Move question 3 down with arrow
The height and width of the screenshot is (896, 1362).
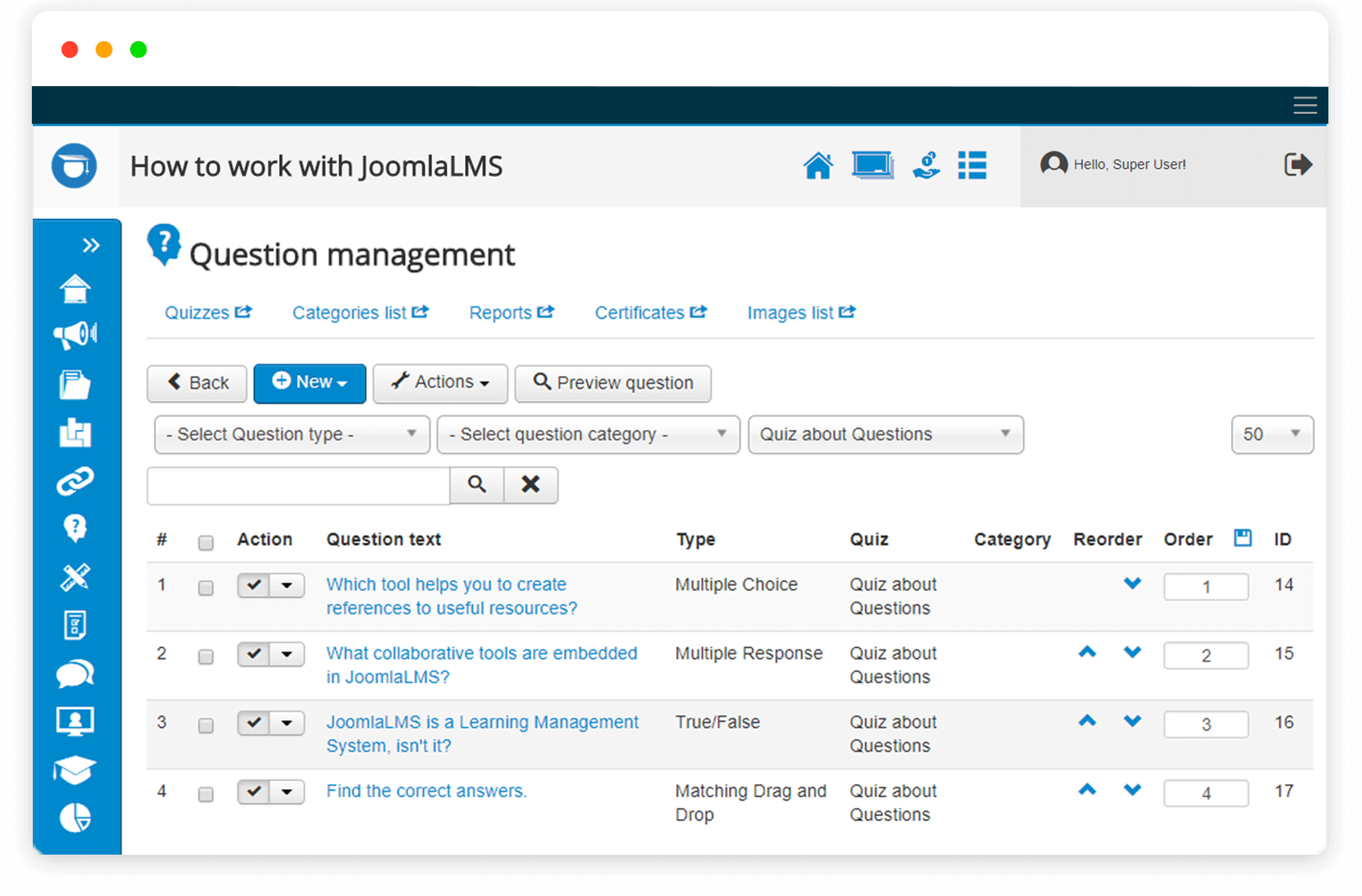[1132, 721]
